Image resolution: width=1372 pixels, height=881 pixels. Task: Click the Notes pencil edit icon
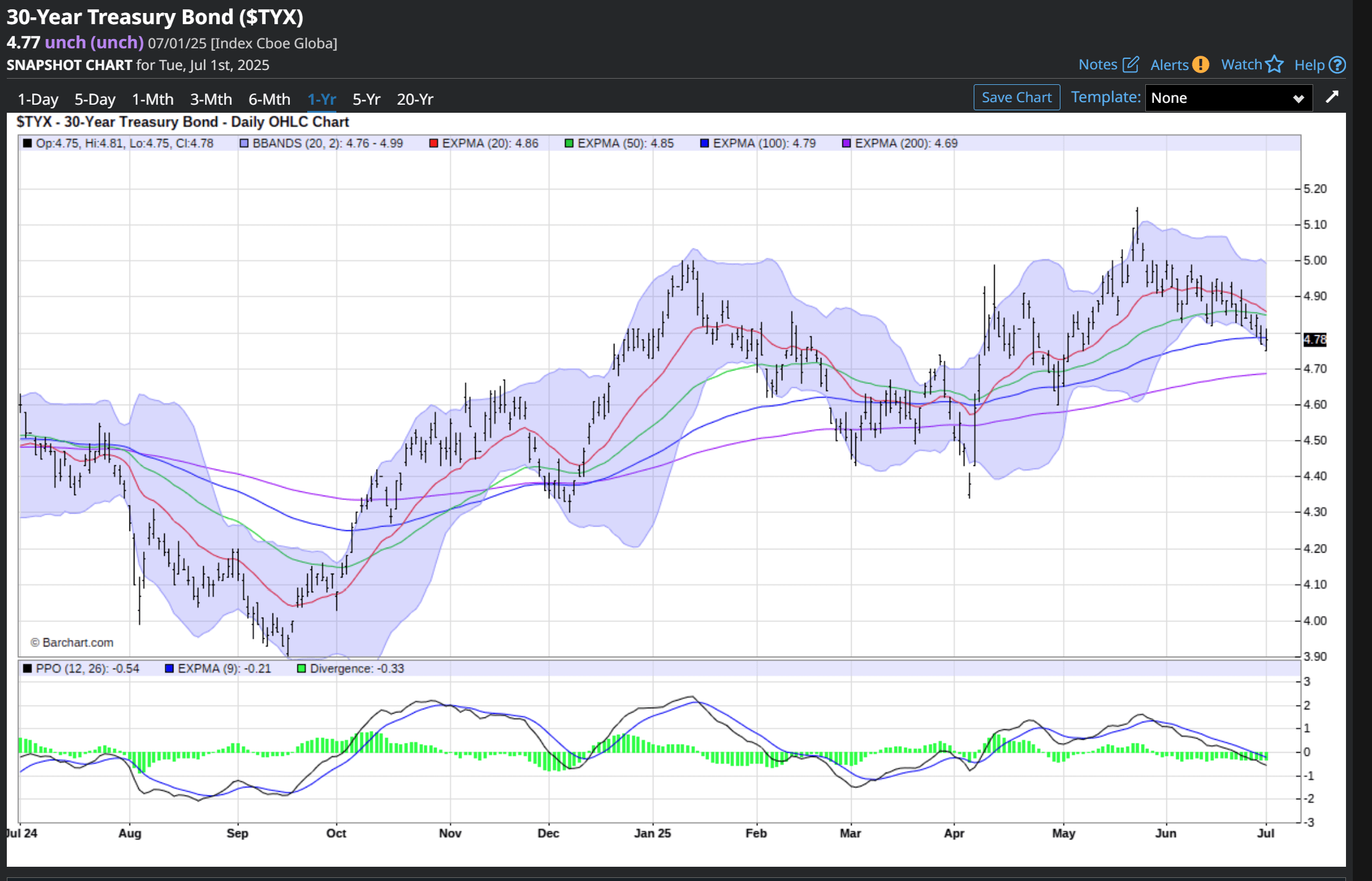click(x=1130, y=64)
